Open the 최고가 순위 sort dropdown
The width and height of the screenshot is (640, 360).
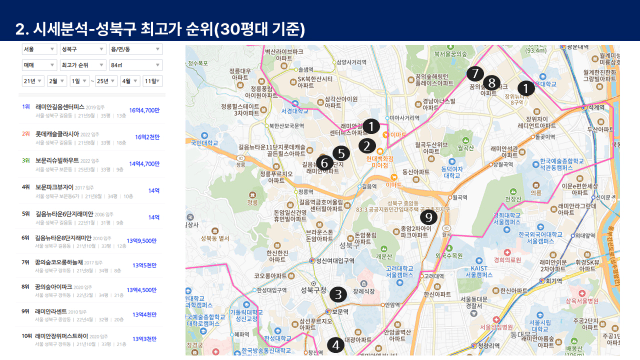pyautogui.click(x=83, y=65)
